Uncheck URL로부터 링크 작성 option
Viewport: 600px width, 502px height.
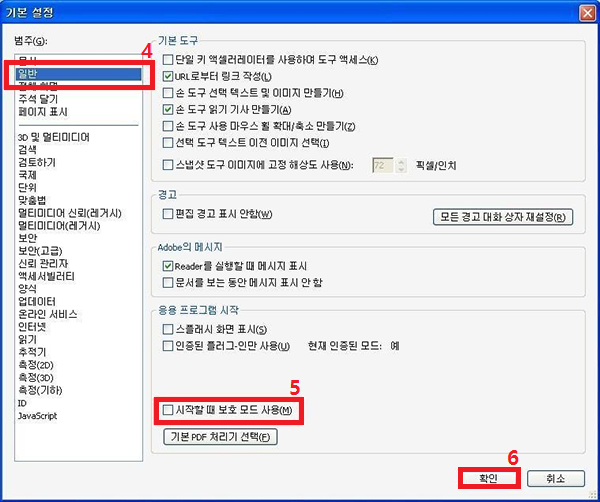click(168, 76)
